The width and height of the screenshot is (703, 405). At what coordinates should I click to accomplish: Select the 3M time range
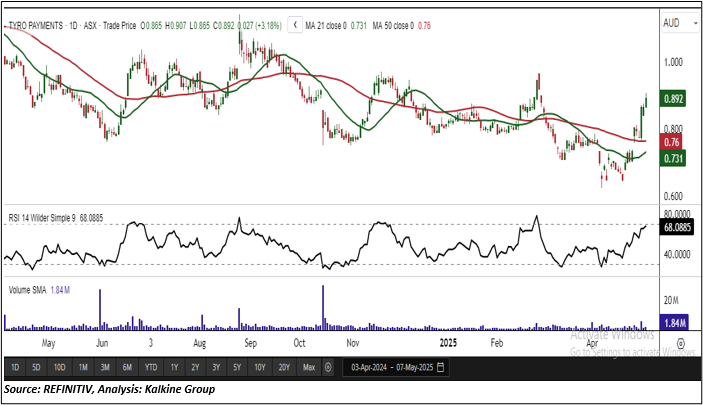click(105, 367)
